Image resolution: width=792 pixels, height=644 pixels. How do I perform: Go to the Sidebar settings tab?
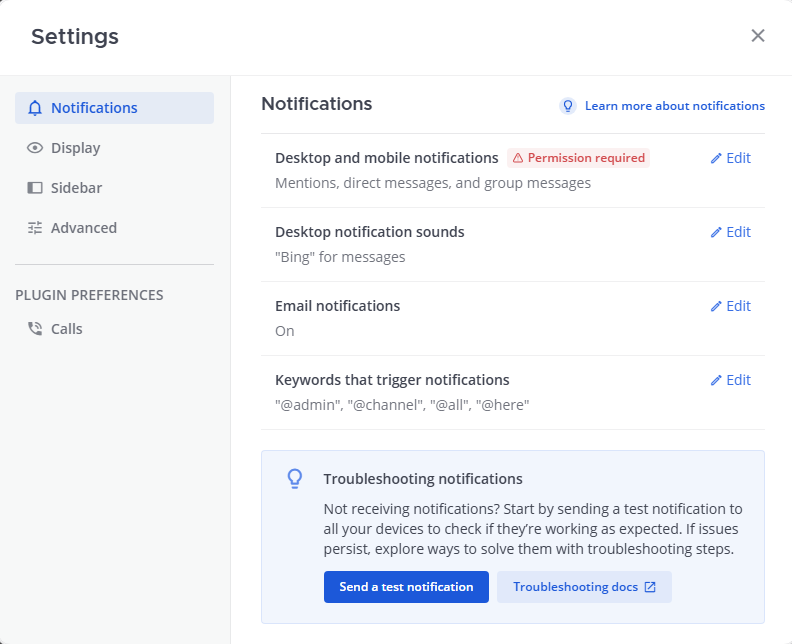point(115,188)
